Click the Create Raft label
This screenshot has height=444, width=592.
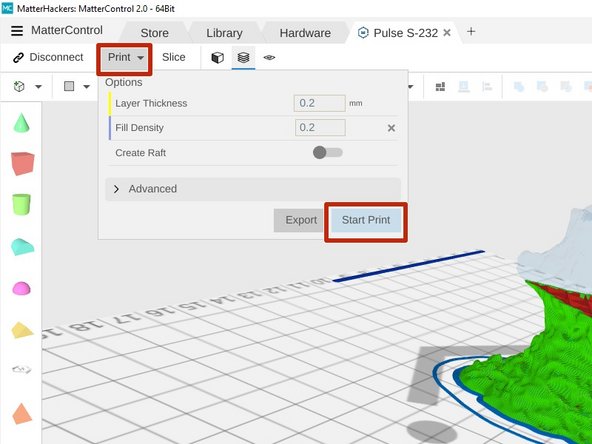point(140,153)
